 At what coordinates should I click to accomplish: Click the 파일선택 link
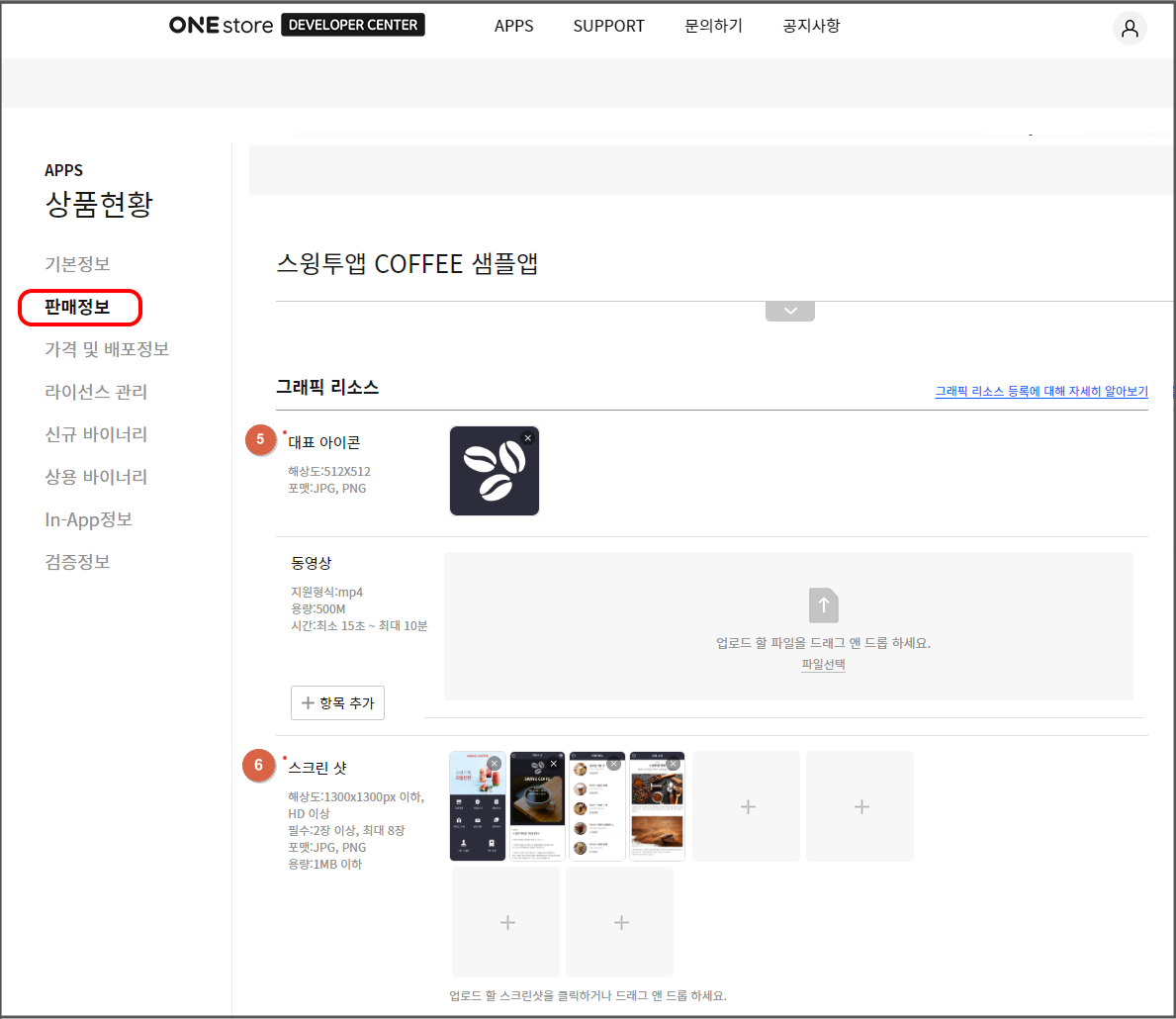[x=823, y=665]
